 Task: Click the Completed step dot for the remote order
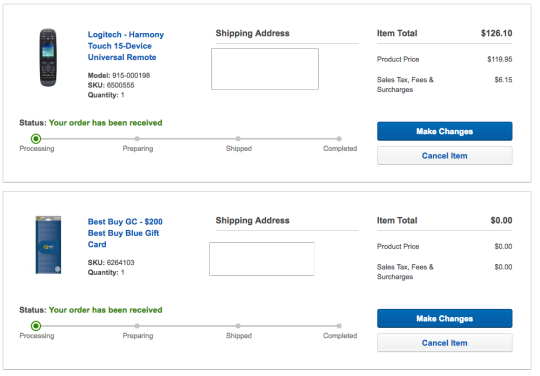pyautogui.click(x=339, y=139)
